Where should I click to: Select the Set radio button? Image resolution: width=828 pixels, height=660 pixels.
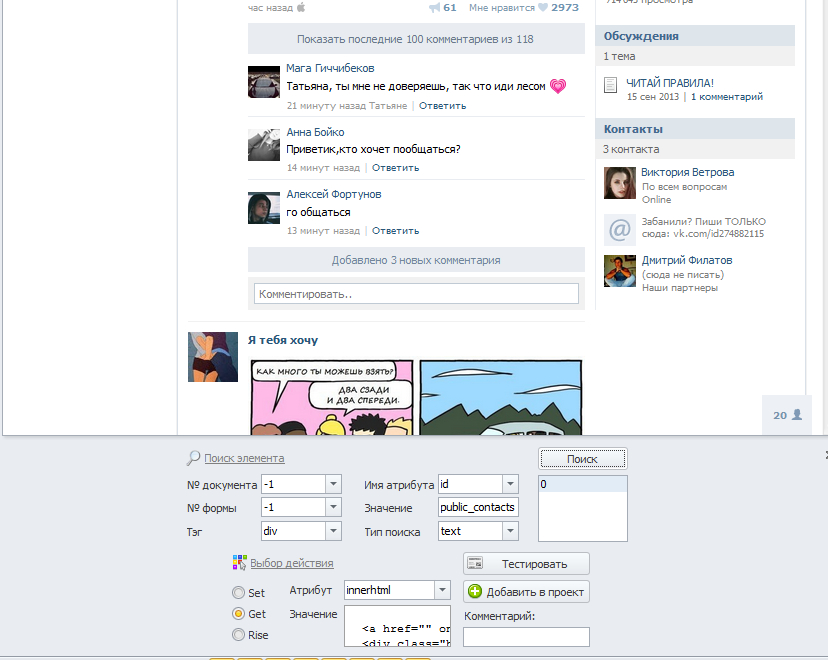pyautogui.click(x=238, y=592)
